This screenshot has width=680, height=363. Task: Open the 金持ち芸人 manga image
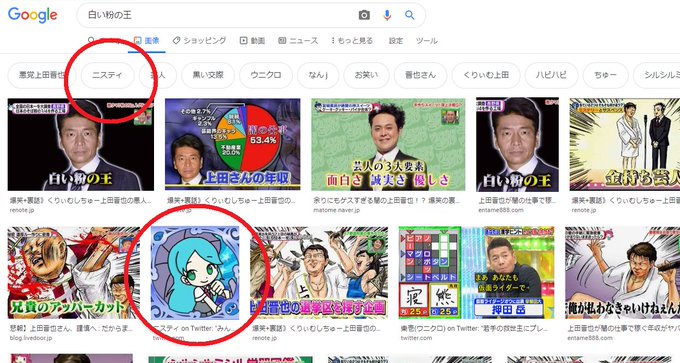coord(624,144)
